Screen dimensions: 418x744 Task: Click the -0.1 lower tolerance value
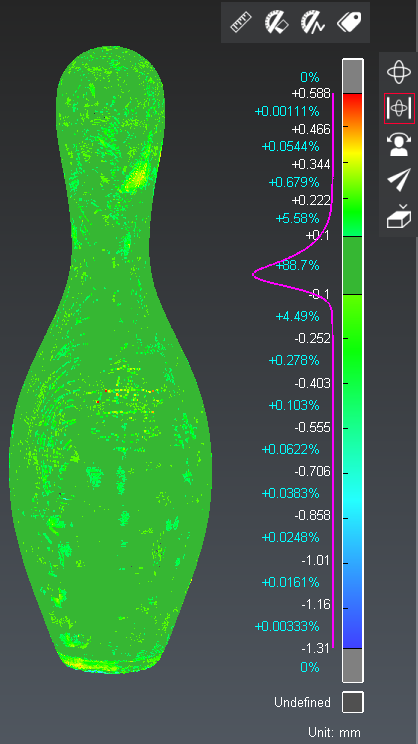coord(320,295)
